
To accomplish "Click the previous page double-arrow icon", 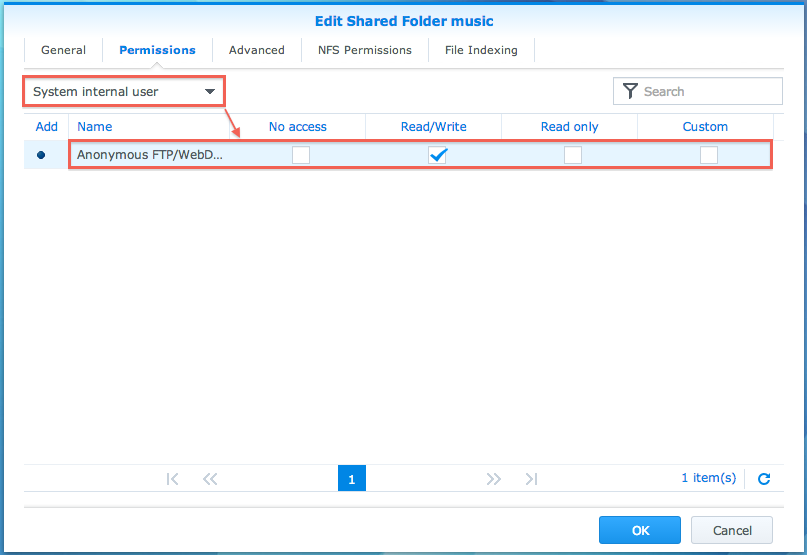I will (210, 479).
